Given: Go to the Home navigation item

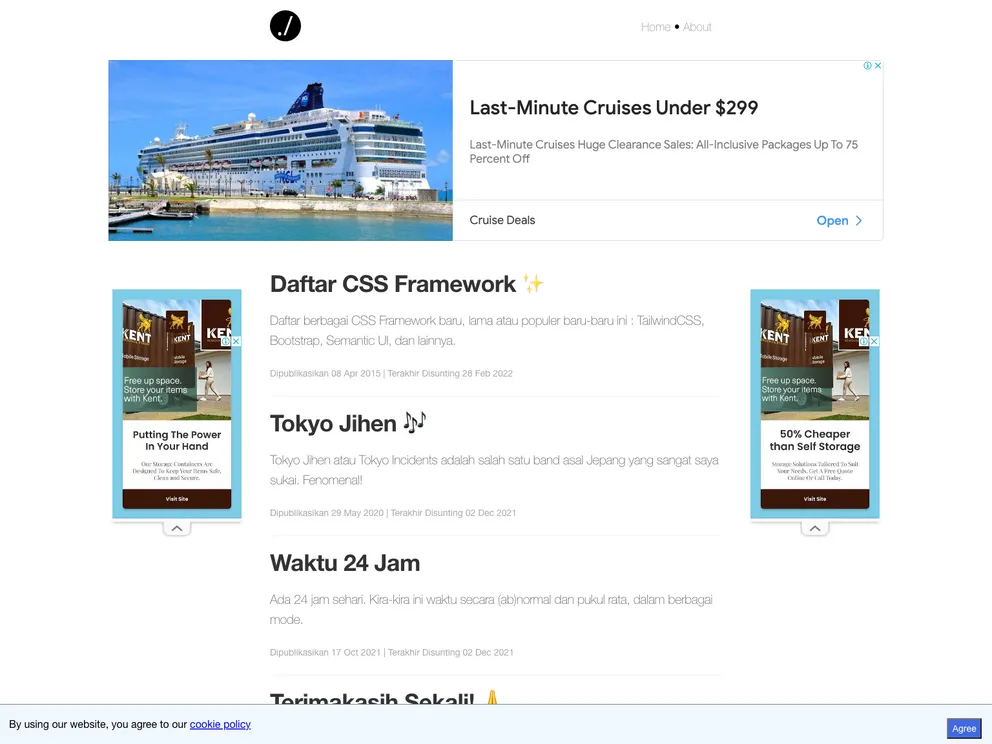Looking at the screenshot, I should point(655,27).
